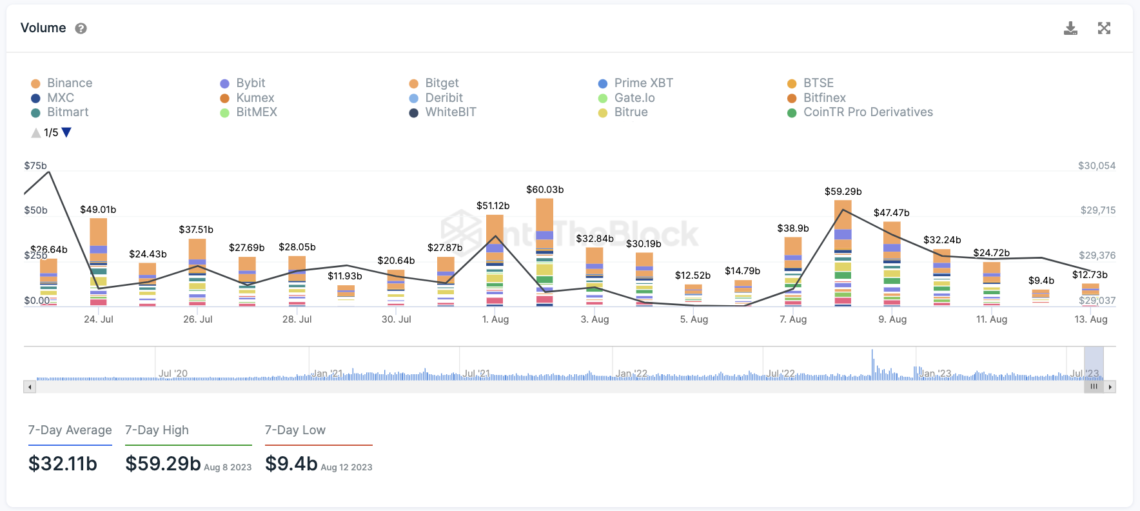Click the Jul '22 navigator label
Screen dimensions: 1140x511
781,374
